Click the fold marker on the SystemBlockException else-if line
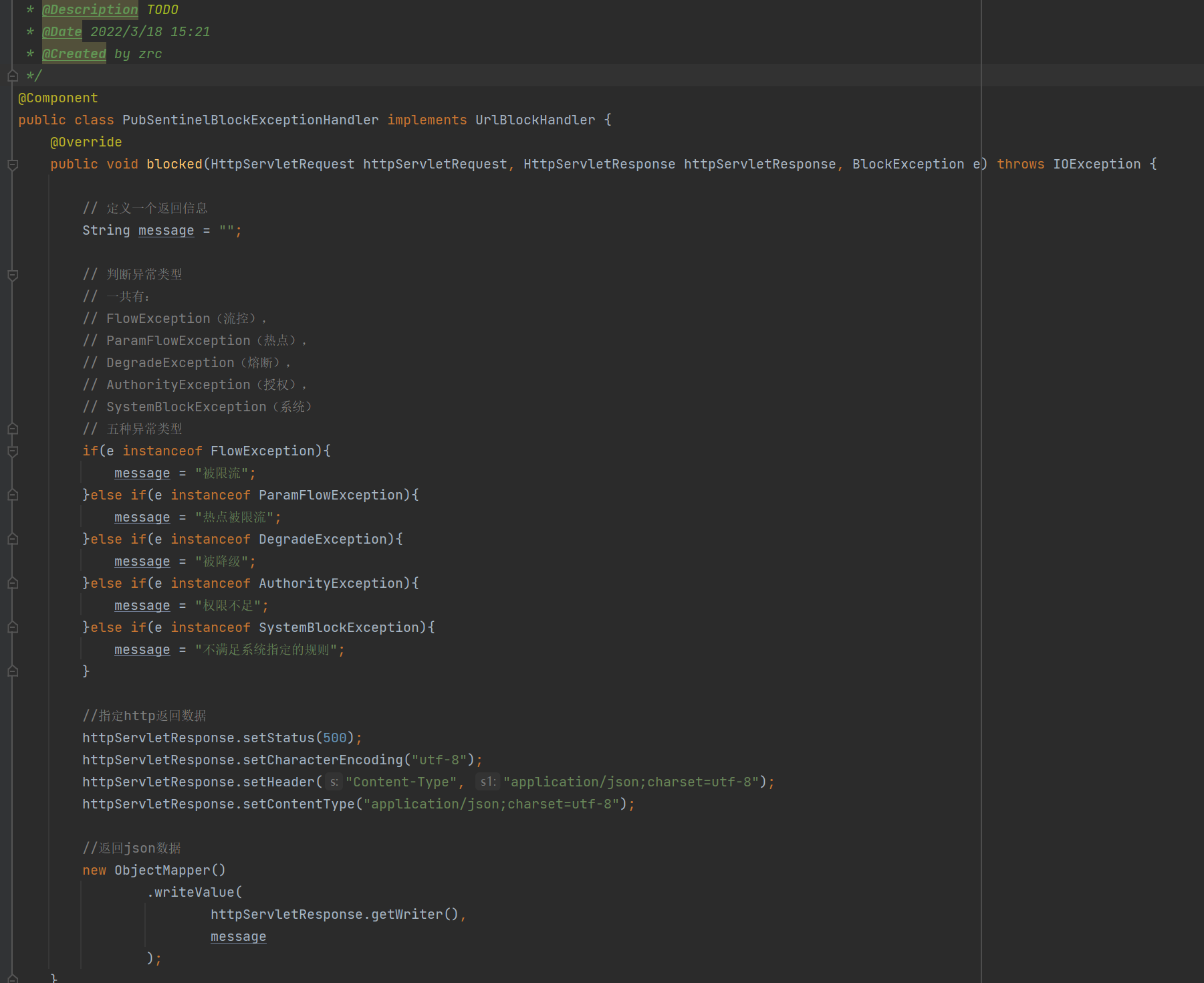Image resolution: width=1204 pixels, height=983 pixels. [13, 628]
